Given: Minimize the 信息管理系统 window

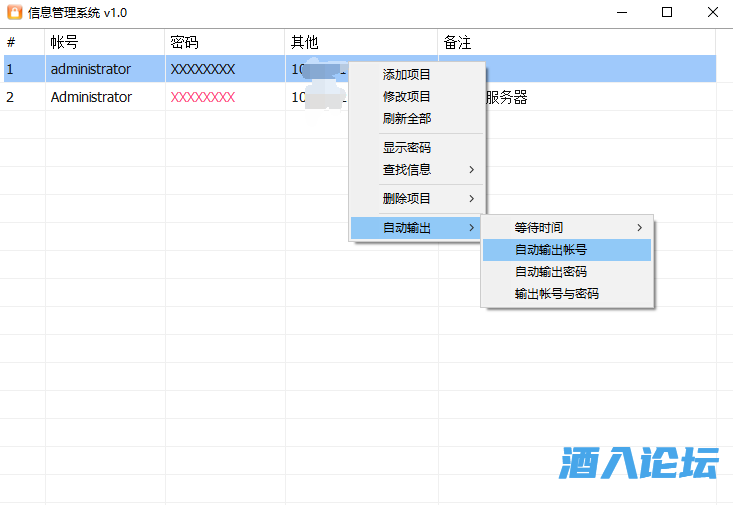Looking at the screenshot, I should tap(622, 13).
